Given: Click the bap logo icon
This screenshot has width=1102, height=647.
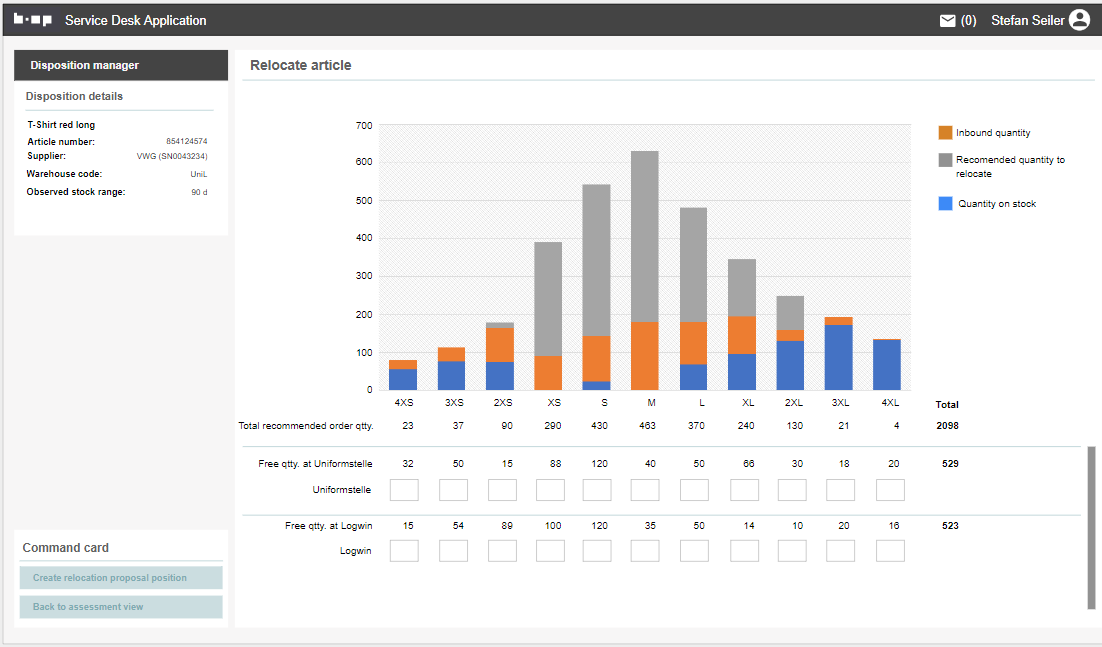Looking at the screenshot, I should [32, 20].
